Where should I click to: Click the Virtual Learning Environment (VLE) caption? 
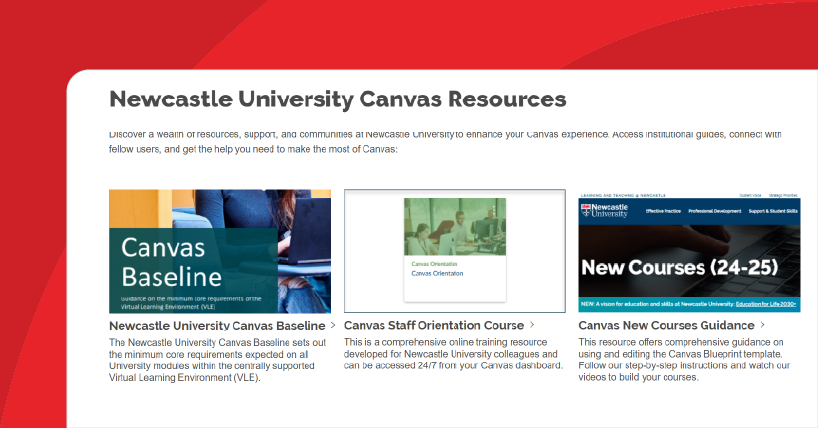167,307
